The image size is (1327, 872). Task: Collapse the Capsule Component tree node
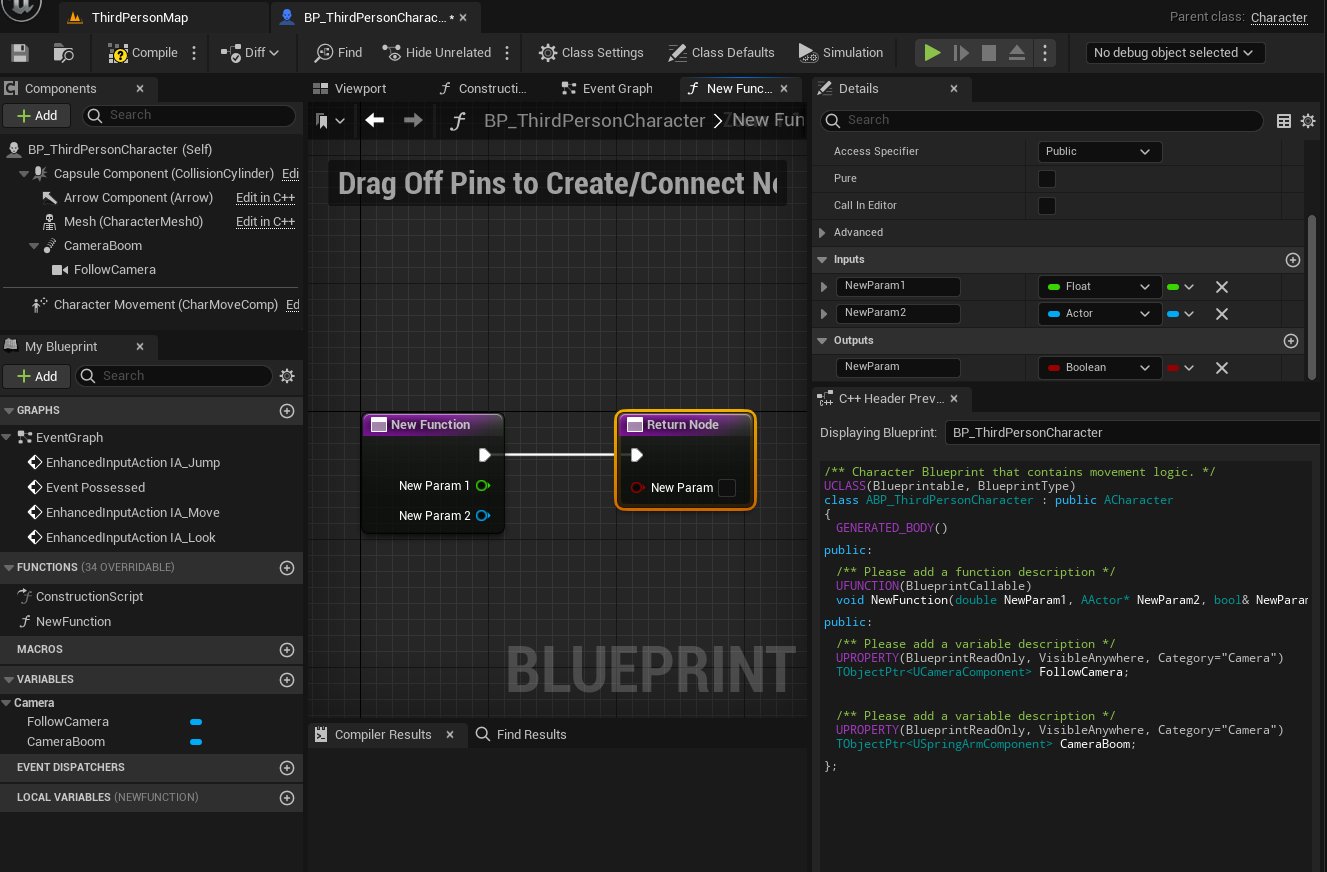(x=23, y=174)
